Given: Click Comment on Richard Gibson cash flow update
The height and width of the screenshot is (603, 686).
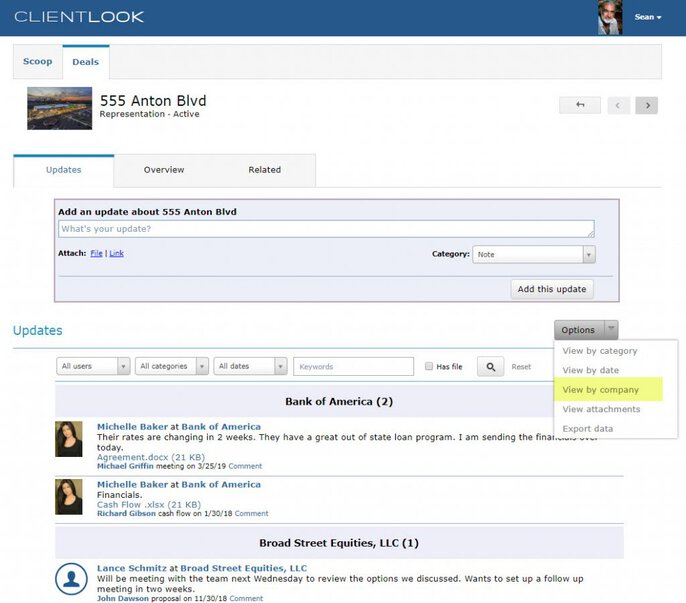Looking at the screenshot, I should click(251, 514).
